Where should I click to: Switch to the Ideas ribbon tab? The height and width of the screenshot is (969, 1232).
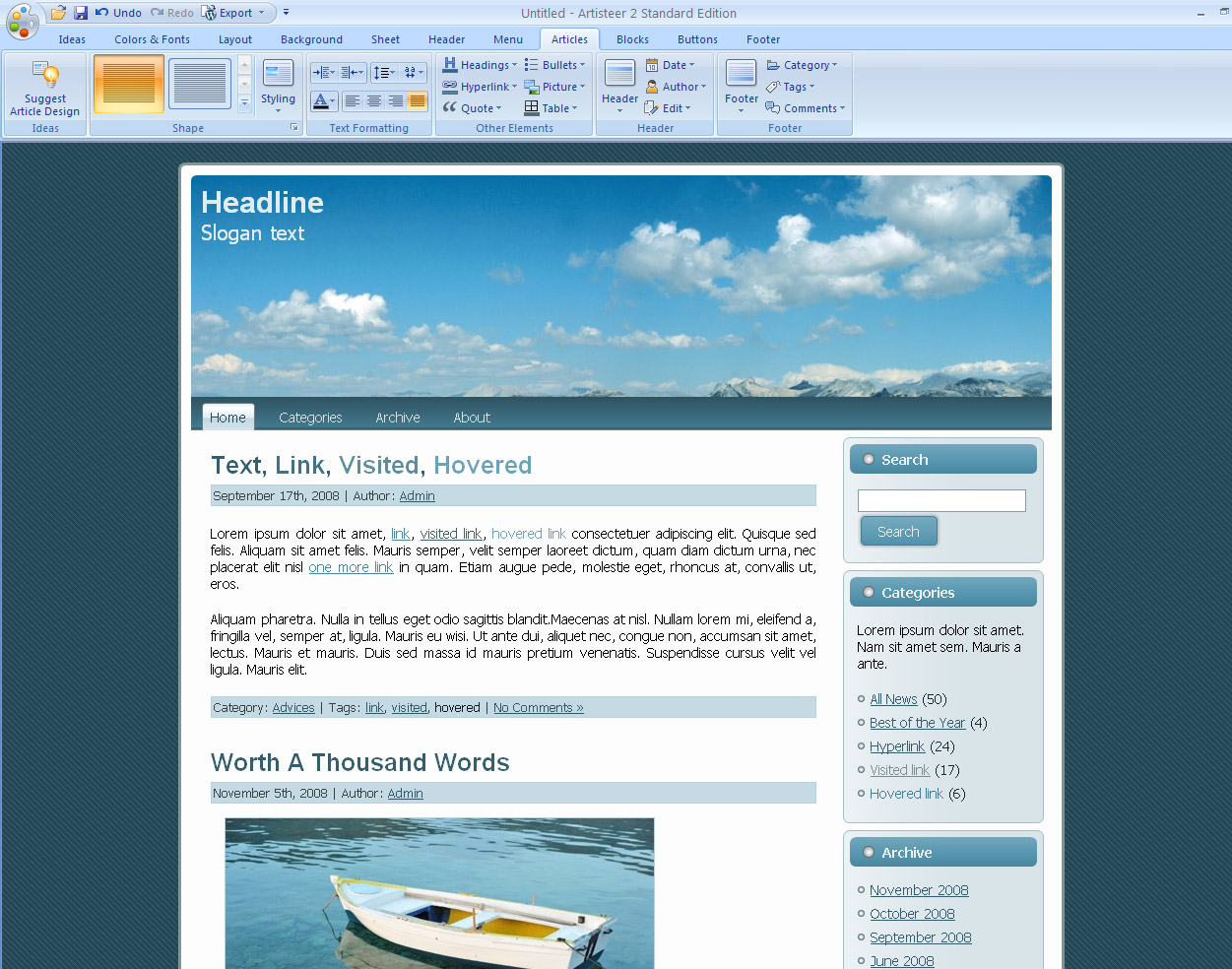(72, 39)
